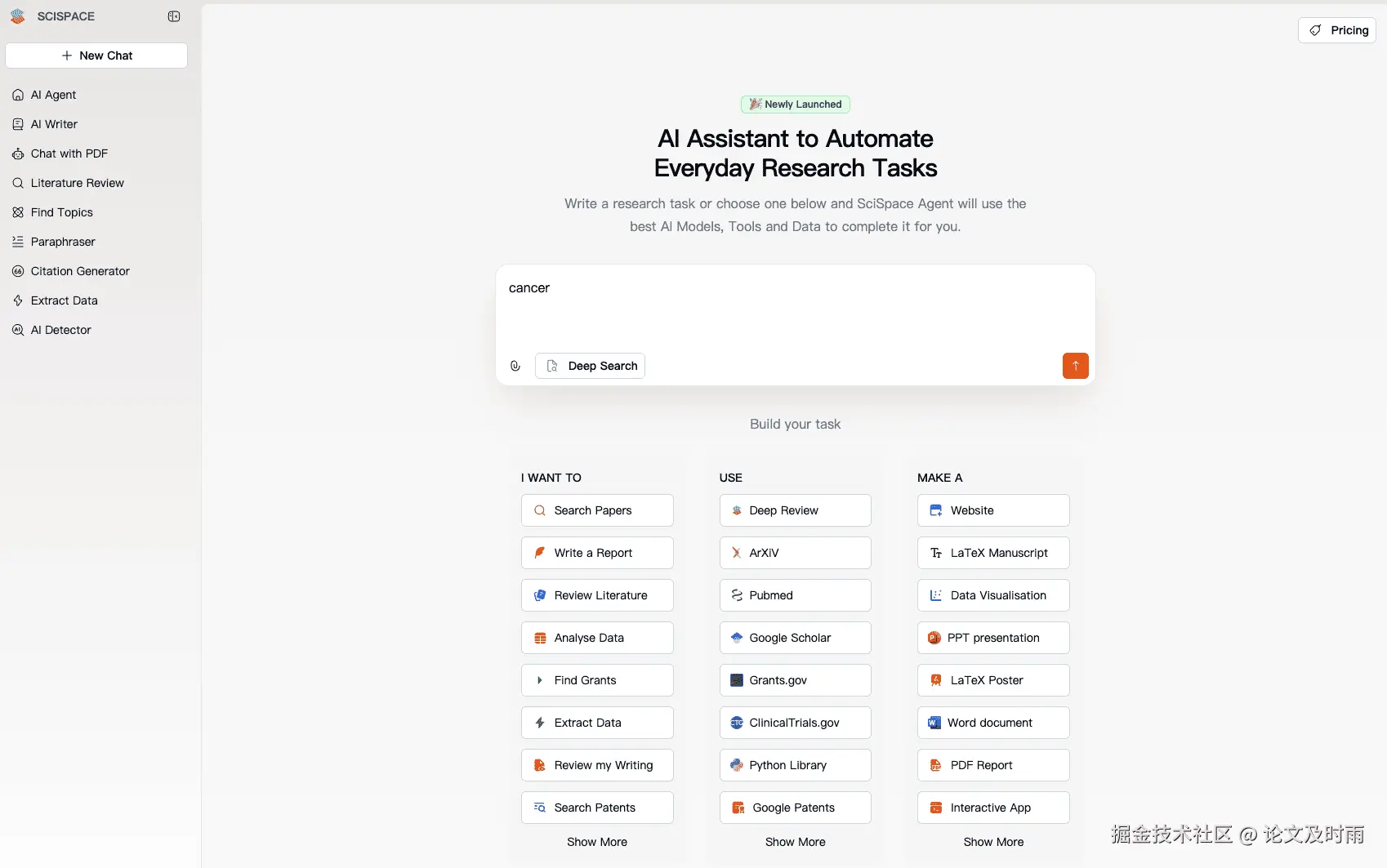Choose Website as the output
This screenshot has height=868, width=1387.
pos(993,510)
